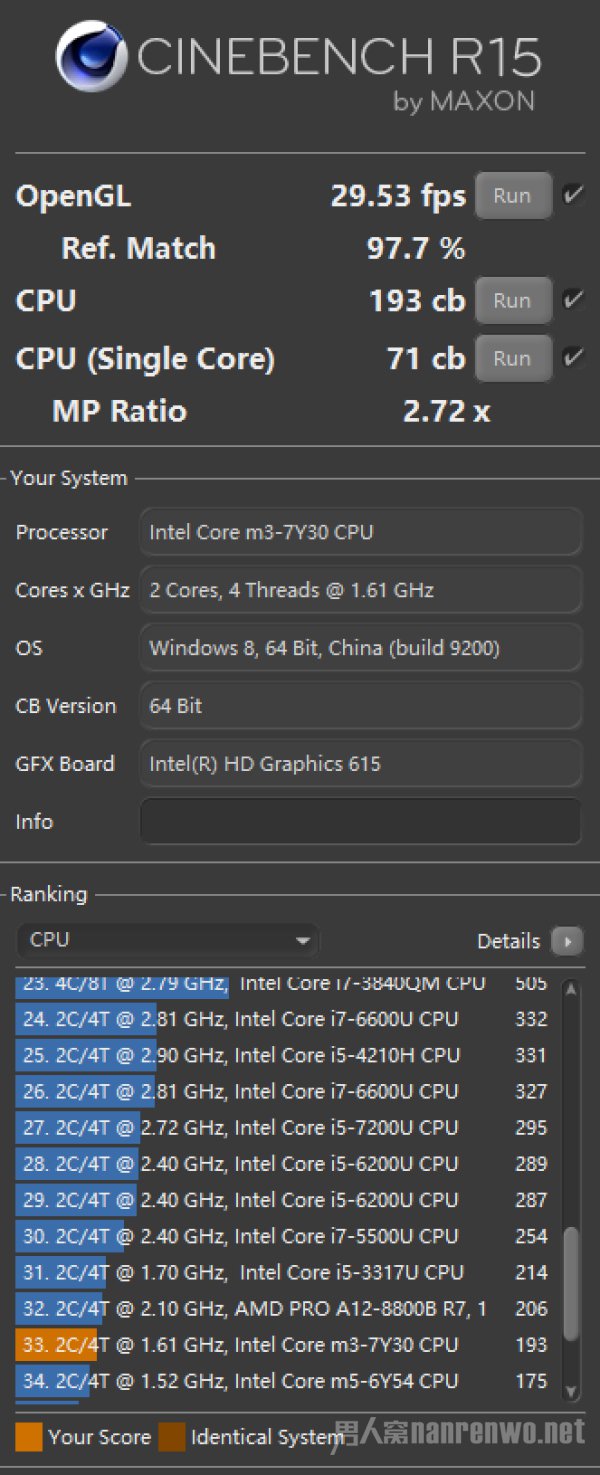The image size is (600, 1475).
Task: Select ranking row 30 Core i7-5500U
Action: pyautogui.click(x=285, y=1236)
